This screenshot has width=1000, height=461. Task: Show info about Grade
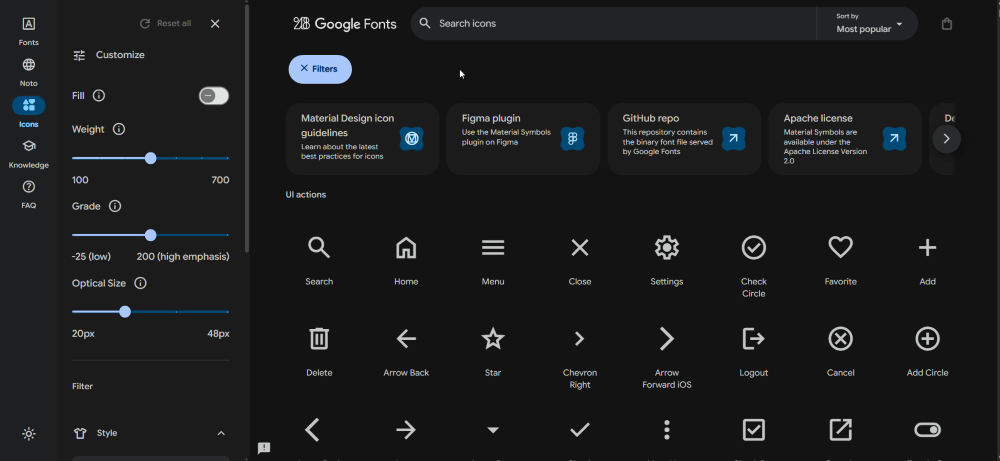115,206
